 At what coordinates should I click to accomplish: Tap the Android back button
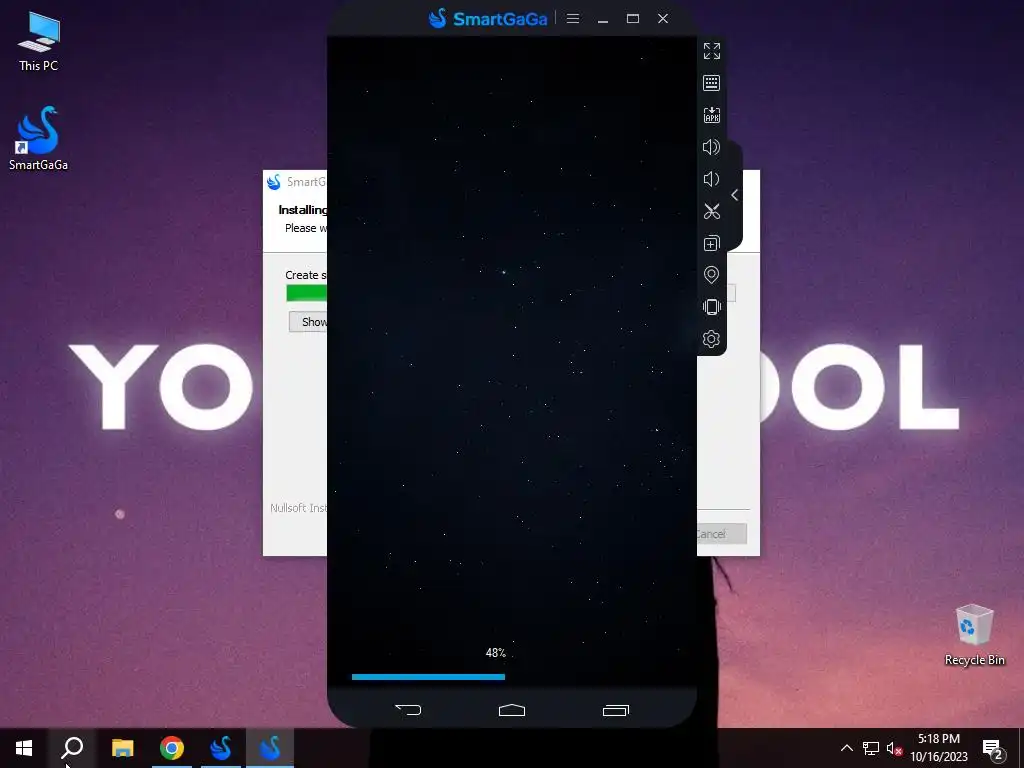click(408, 709)
